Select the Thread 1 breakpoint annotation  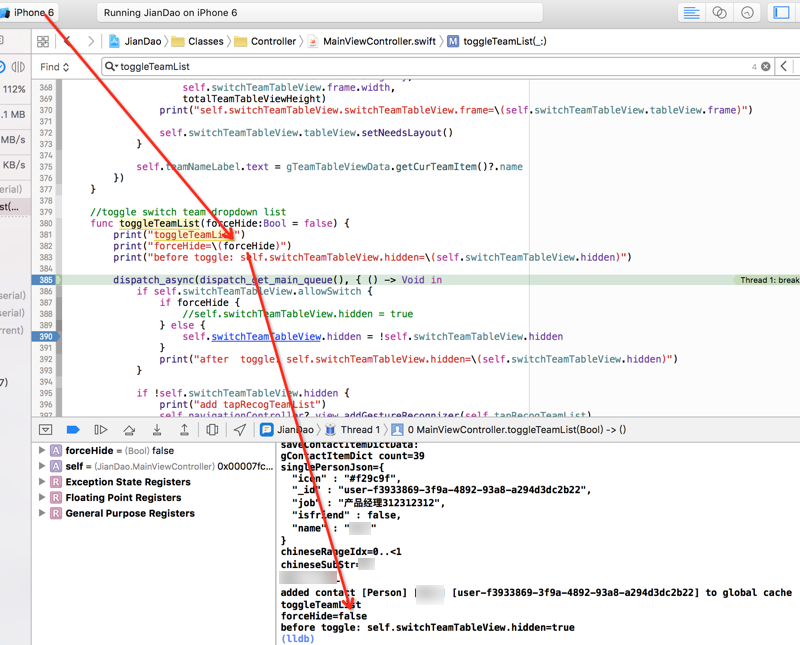tap(769, 280)
